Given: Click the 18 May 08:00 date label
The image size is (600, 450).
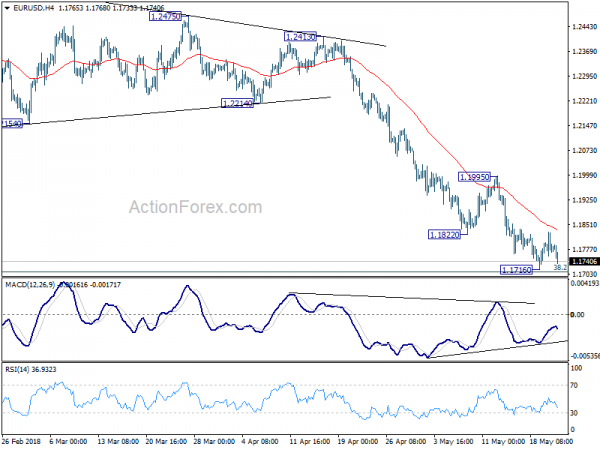Looking at the screenshot, I should pos(551,442).
